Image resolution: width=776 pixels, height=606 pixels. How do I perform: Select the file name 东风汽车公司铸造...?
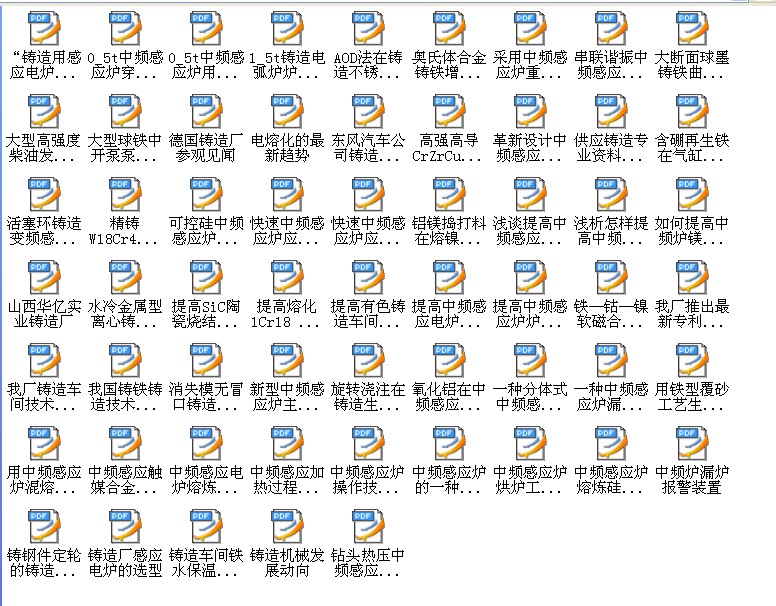[368, 148]
